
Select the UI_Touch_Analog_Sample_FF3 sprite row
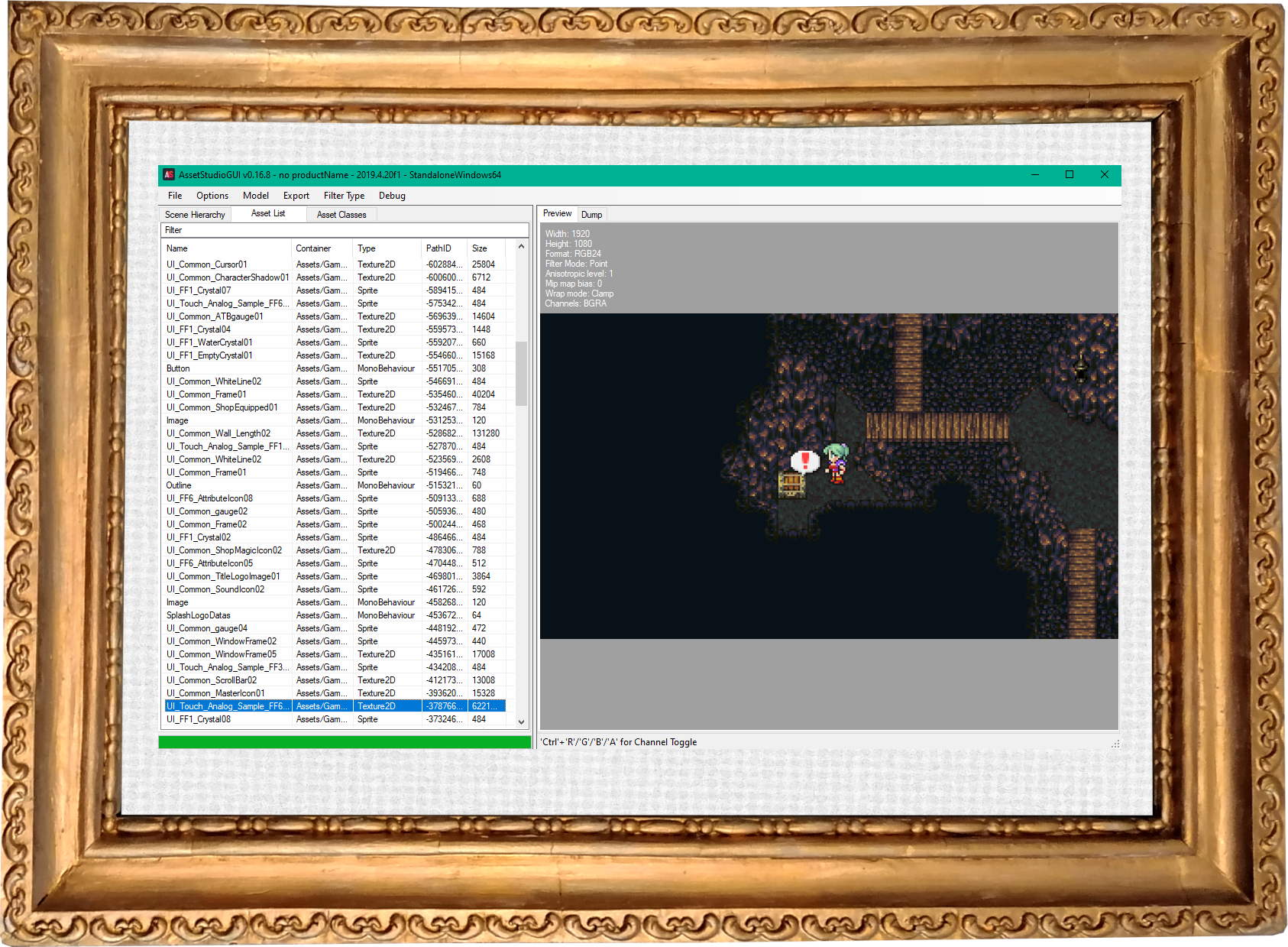coord(335,667)
